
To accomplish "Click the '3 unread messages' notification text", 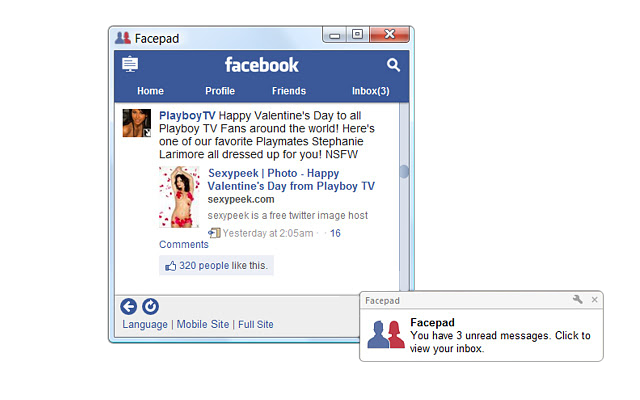I will [x=500, y=342].
